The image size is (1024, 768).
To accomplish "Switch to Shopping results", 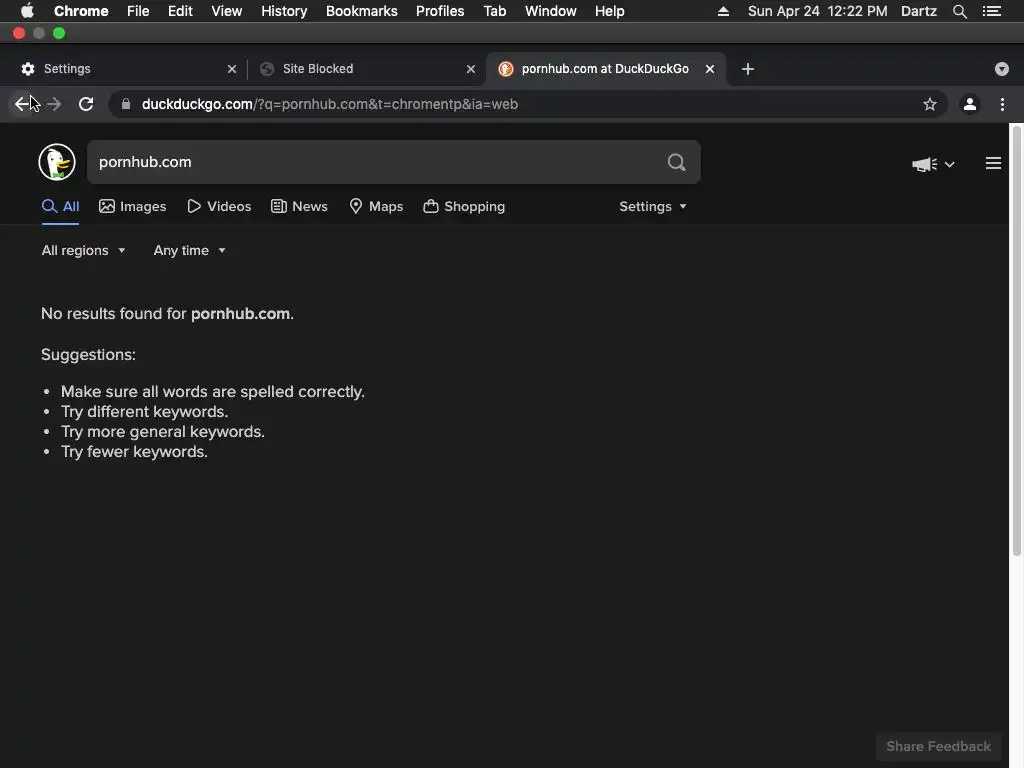I will [464, 206].
